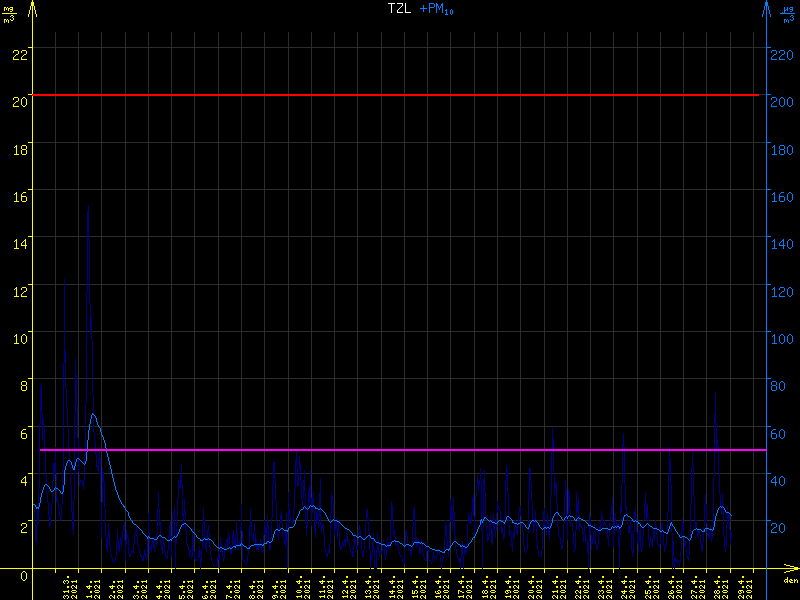This screenshot has height=600, width=800.
Task: Click the 22 value on left axis
Action: click(x=18, y=55)
